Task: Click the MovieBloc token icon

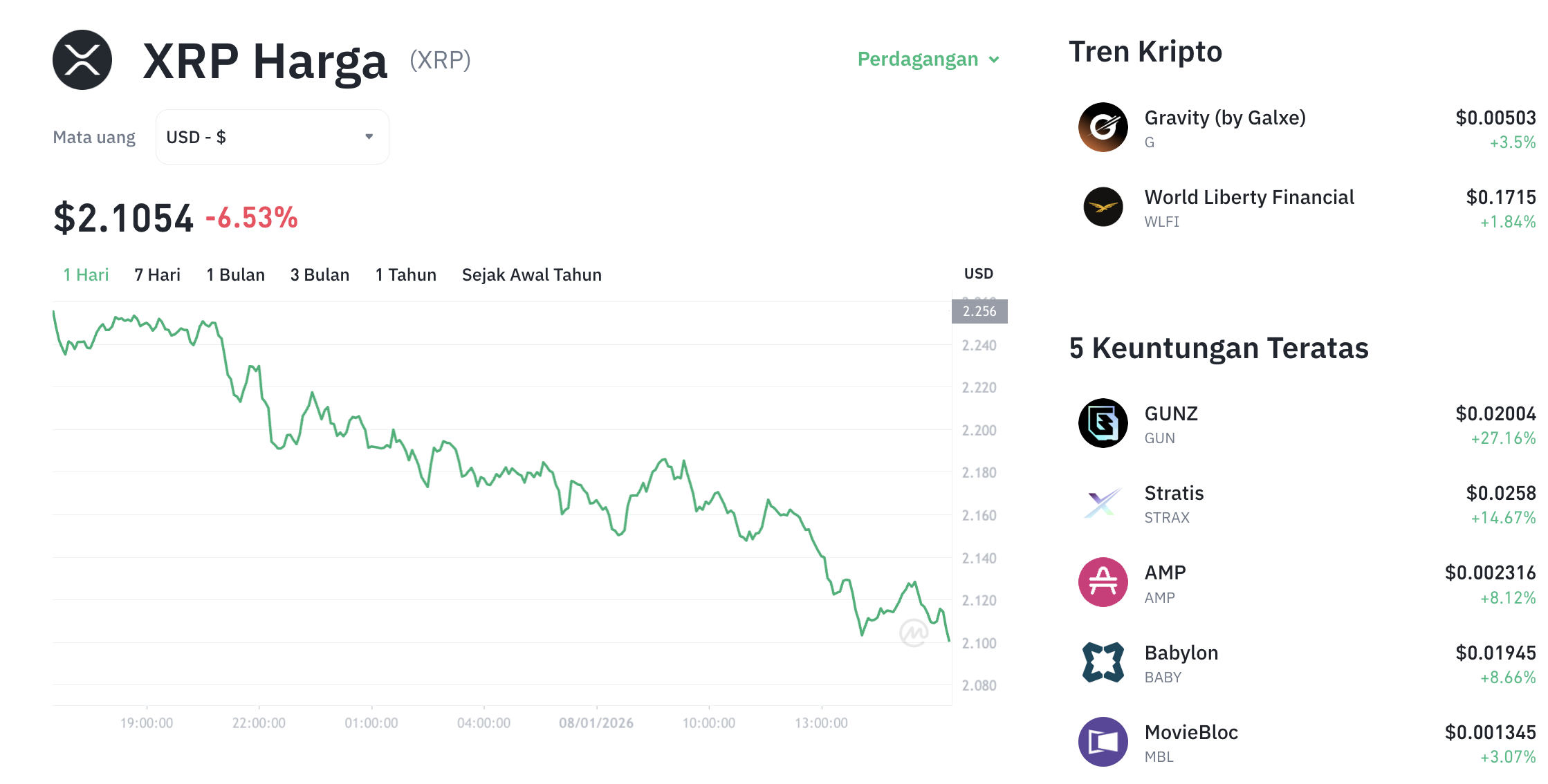Action: click(x=1103, y=743)
